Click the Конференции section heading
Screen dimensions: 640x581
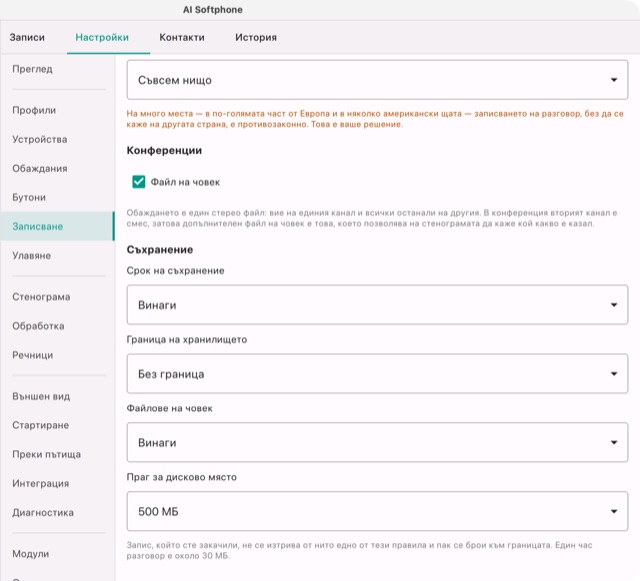pos(164,151)
